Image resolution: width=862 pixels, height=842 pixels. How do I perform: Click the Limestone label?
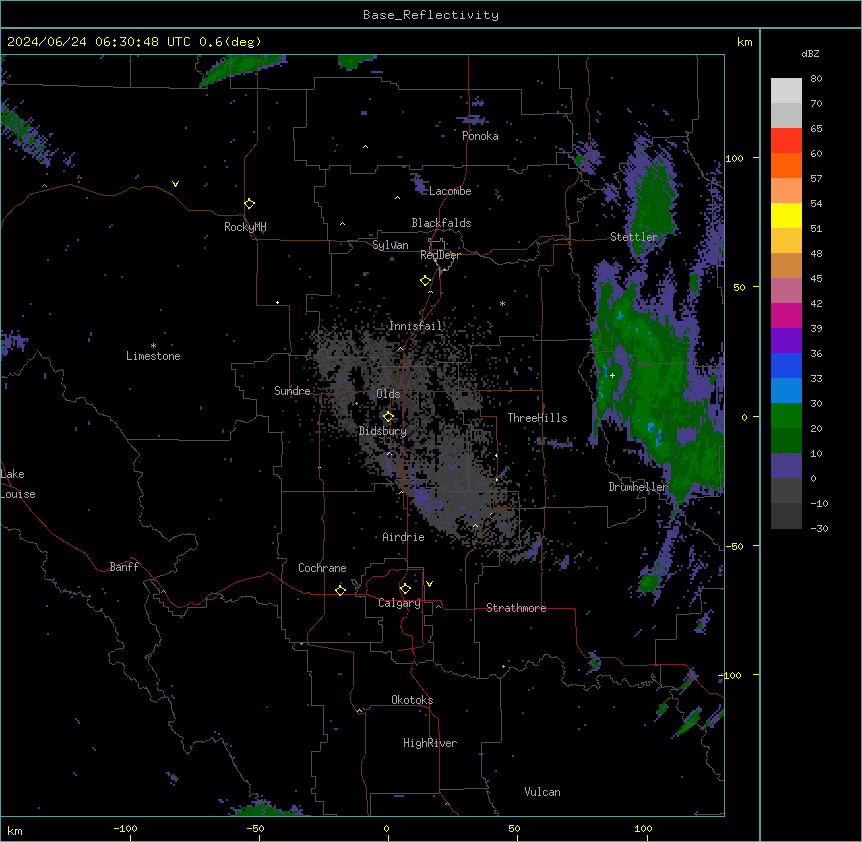153,356
